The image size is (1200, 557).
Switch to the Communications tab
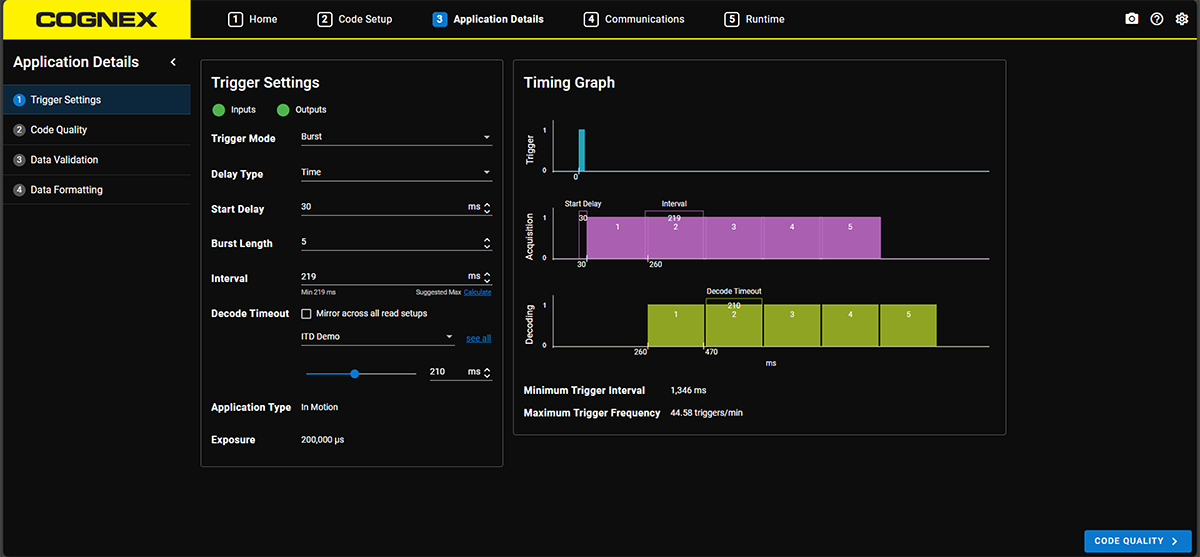coord(635,19)
